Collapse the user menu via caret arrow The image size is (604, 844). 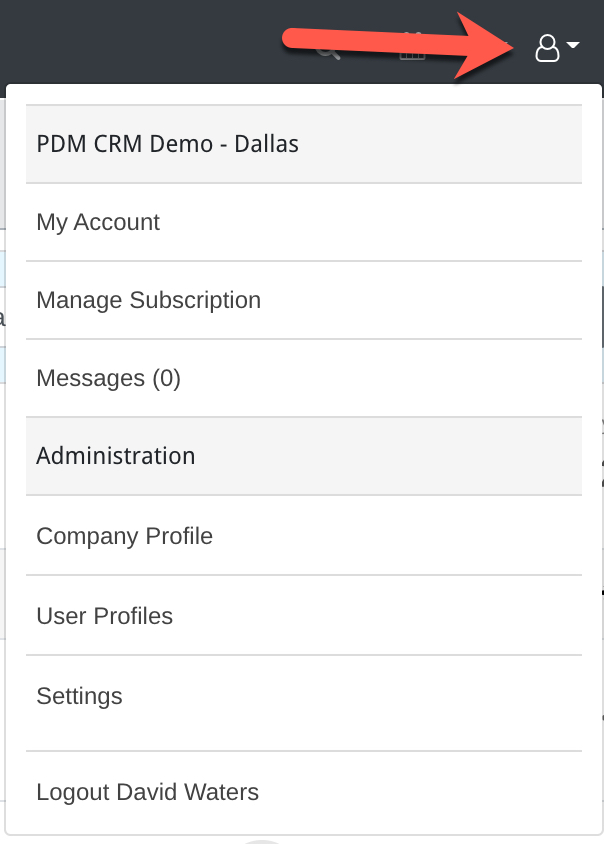coord(573,45)
